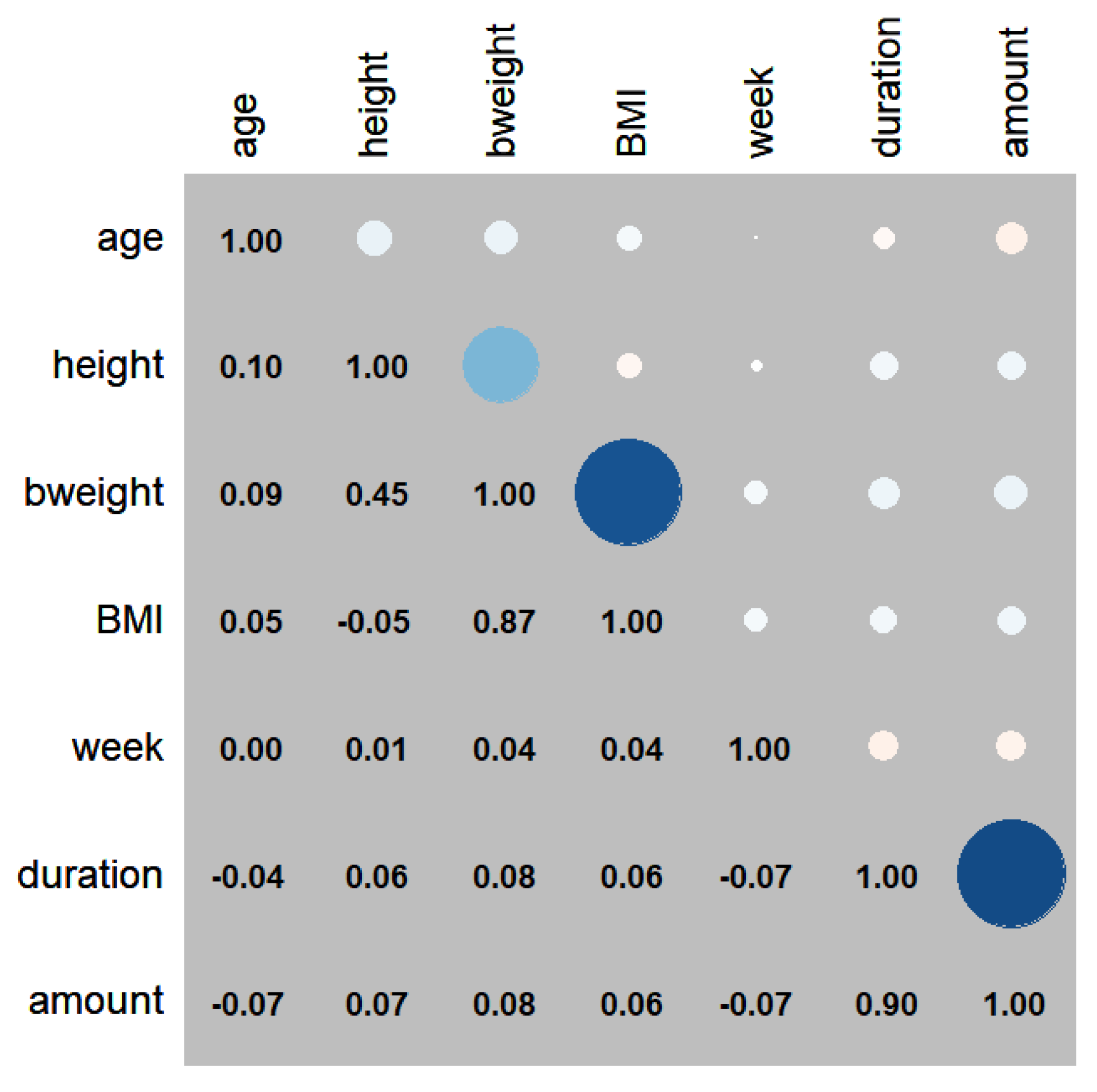The width and height of the screenshot is (1097, 1092).
Task: Click the 0.09 value in the bweight row
Action: pos(251,494)
